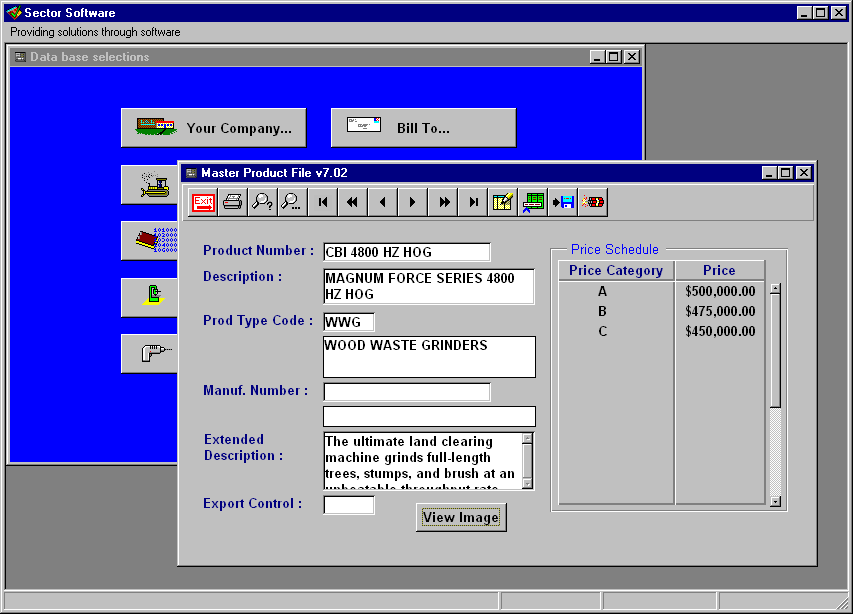Skip back several records with double-left arrow

(353, 202)
